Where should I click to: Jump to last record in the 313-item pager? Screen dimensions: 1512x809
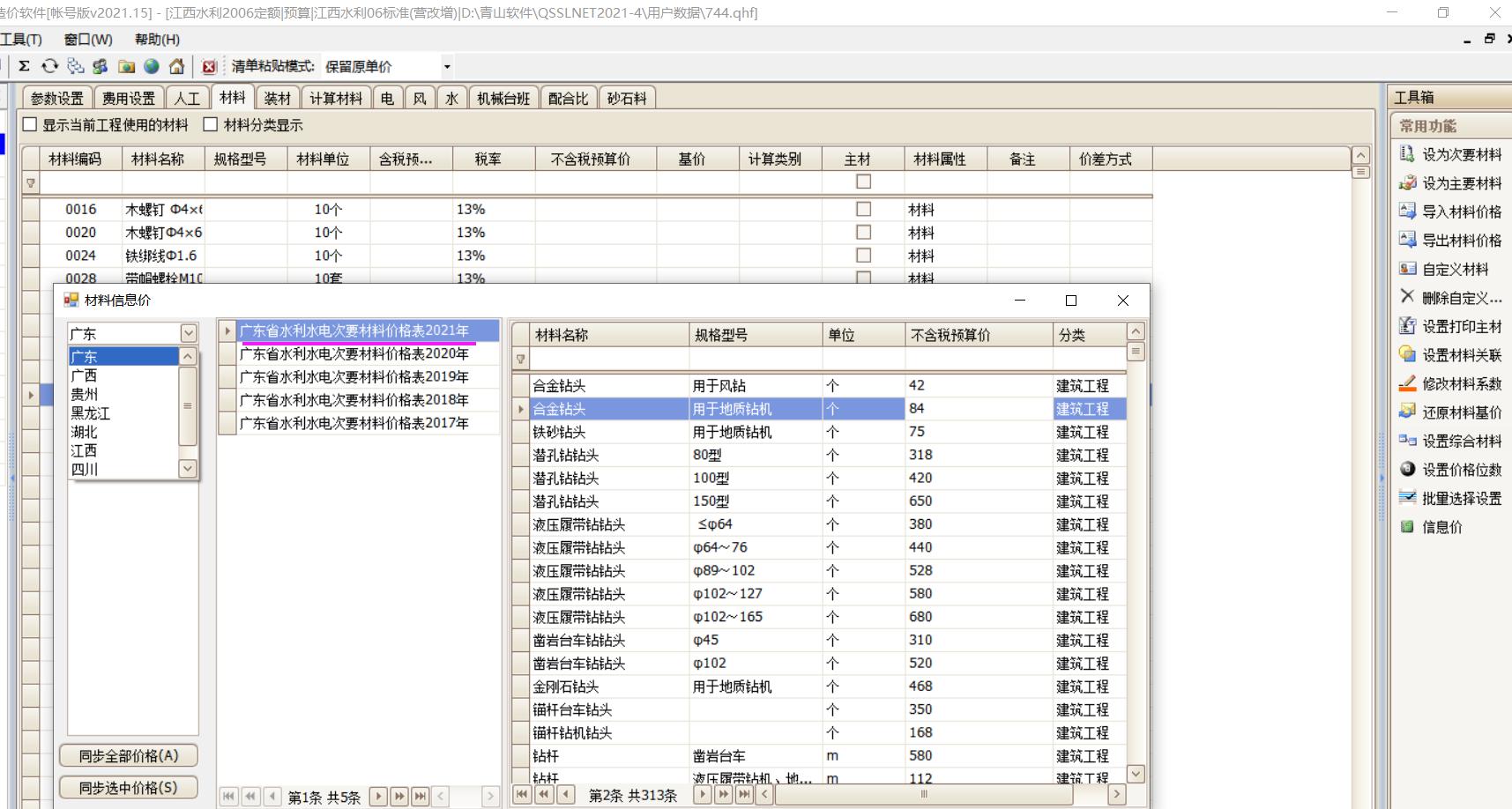click(x=745, y=795)
